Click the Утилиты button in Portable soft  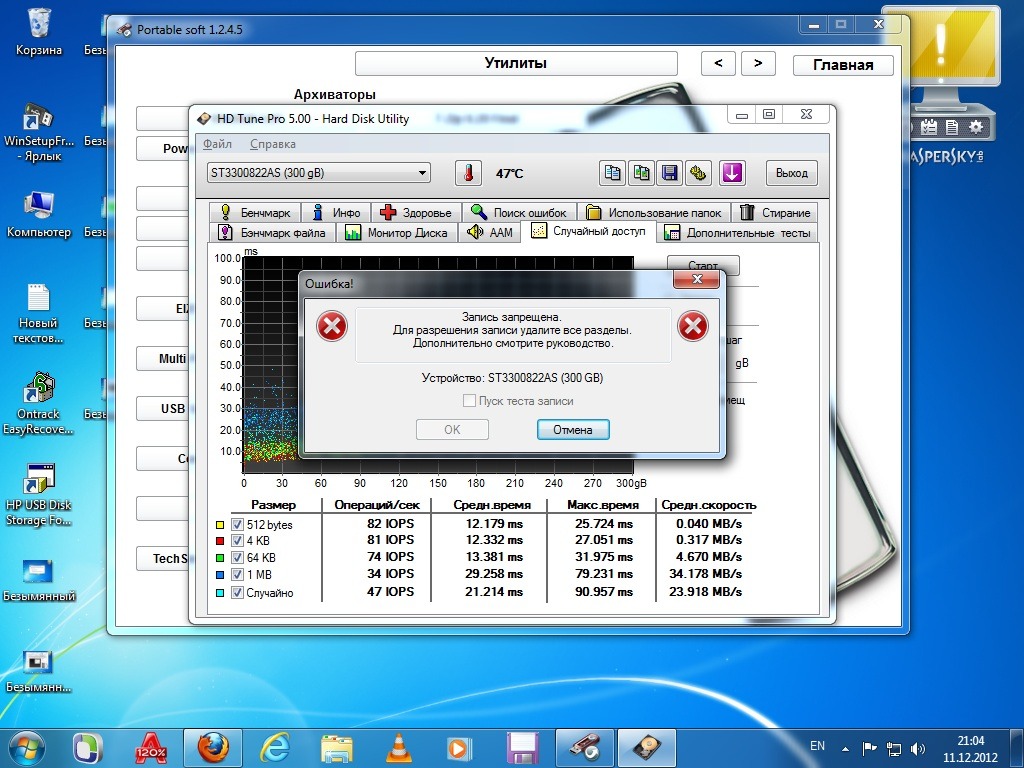click(516, 63)
